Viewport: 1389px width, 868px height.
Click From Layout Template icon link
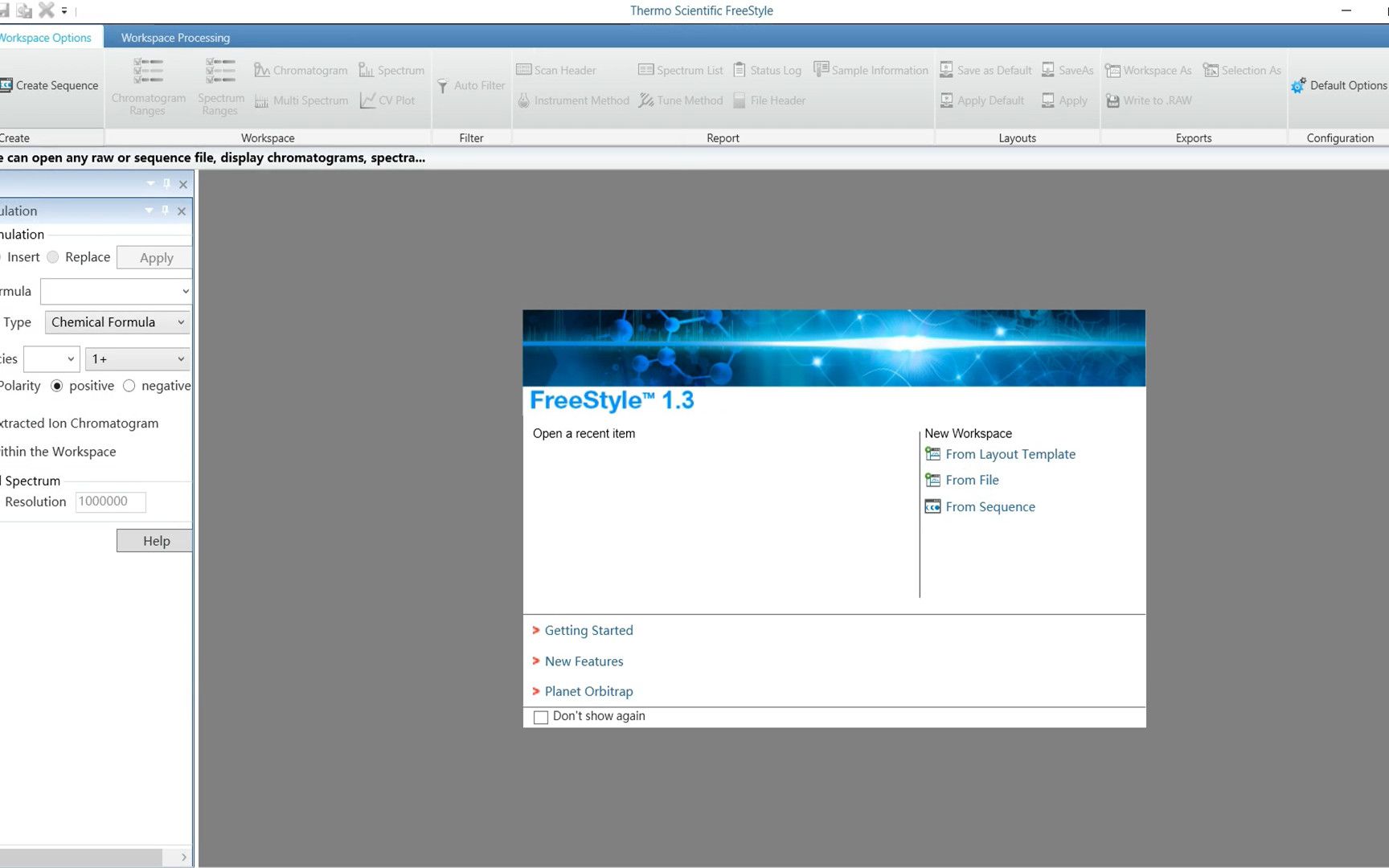tap(1000, 454)
